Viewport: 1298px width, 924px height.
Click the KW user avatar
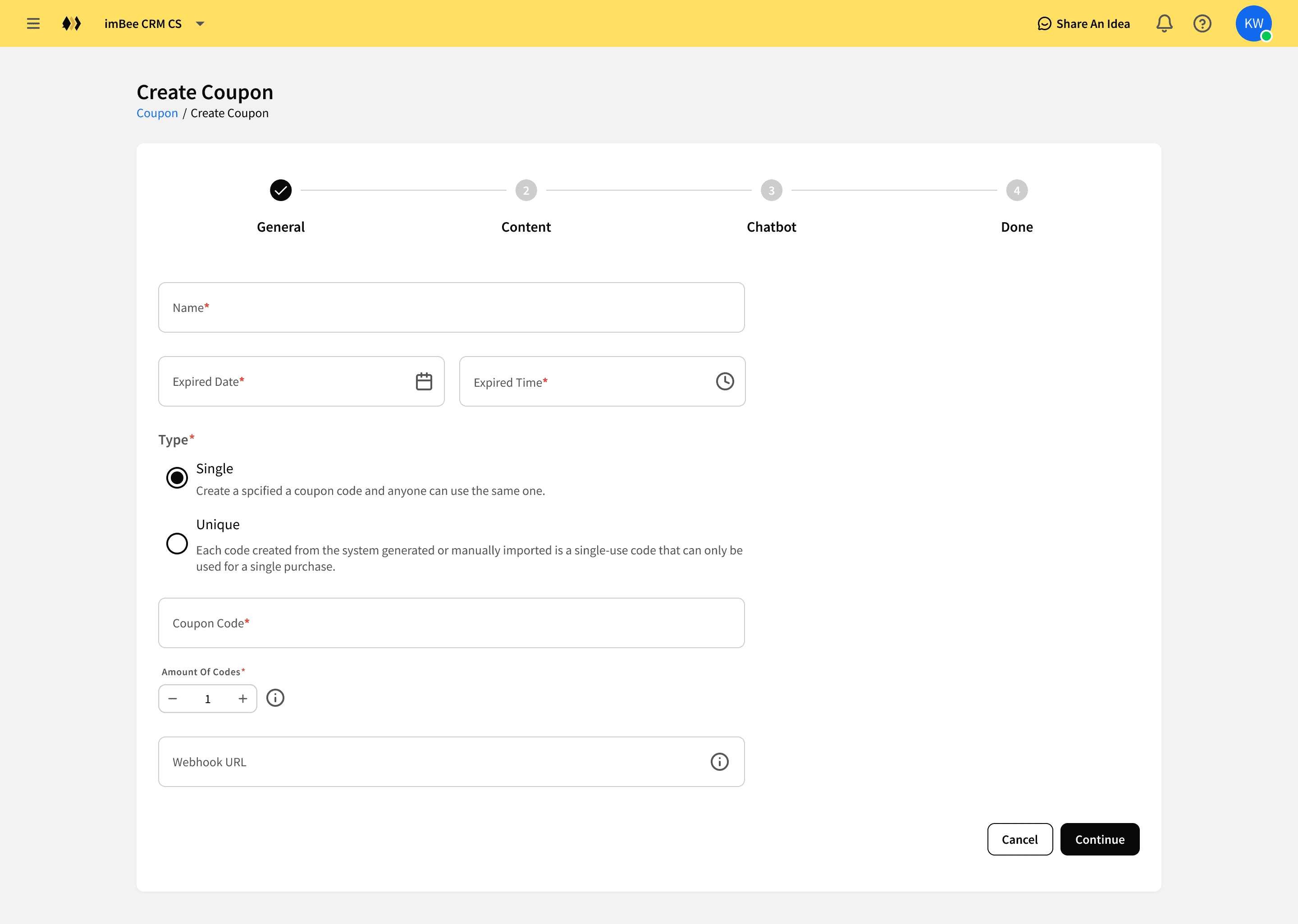coord(1253,23)
